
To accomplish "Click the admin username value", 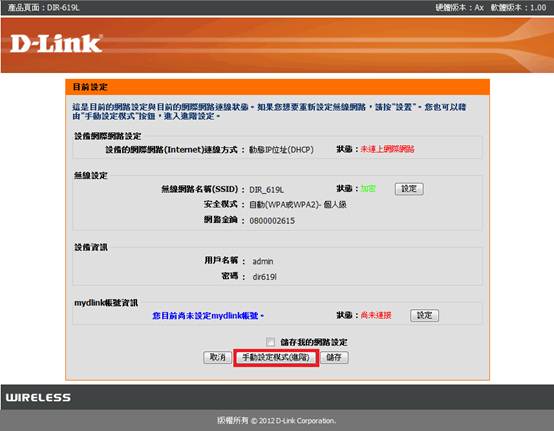I will (x=263, y=261).
